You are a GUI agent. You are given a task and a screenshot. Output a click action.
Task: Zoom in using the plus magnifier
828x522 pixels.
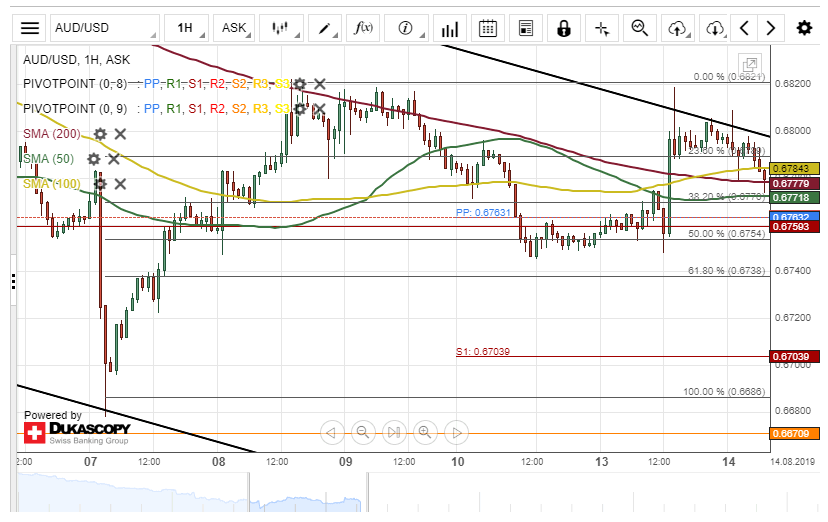pyautogui.click(x=425, y=433)
